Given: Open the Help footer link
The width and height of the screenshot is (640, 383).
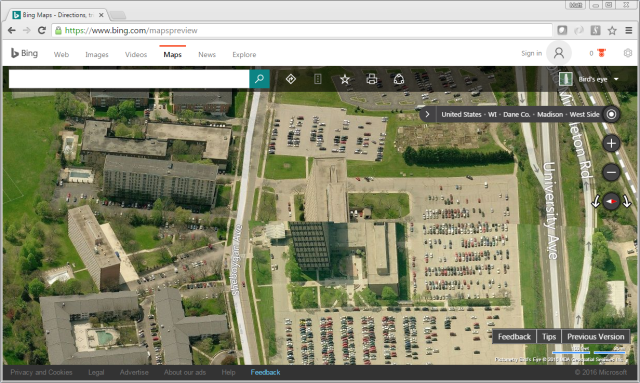Looking at the screenshot, I should click(x=228, y=372).
